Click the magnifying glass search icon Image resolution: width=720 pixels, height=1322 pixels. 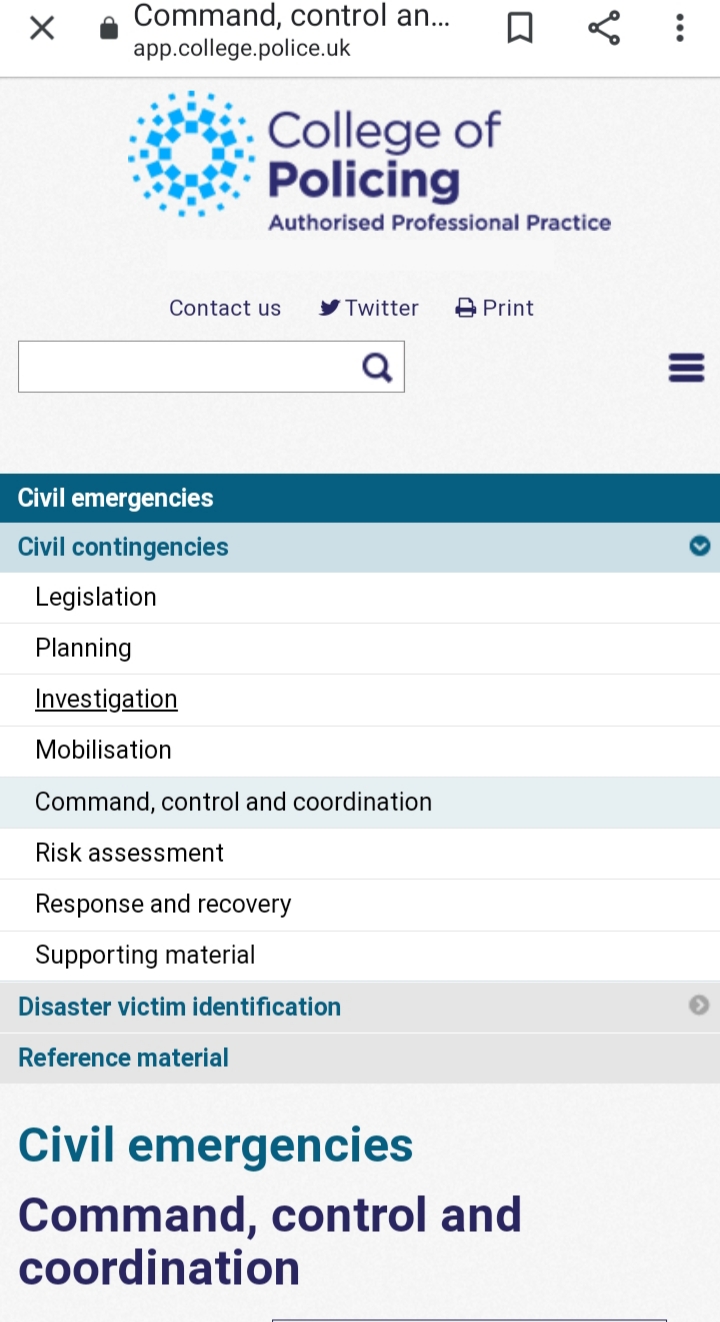[377, 368]
